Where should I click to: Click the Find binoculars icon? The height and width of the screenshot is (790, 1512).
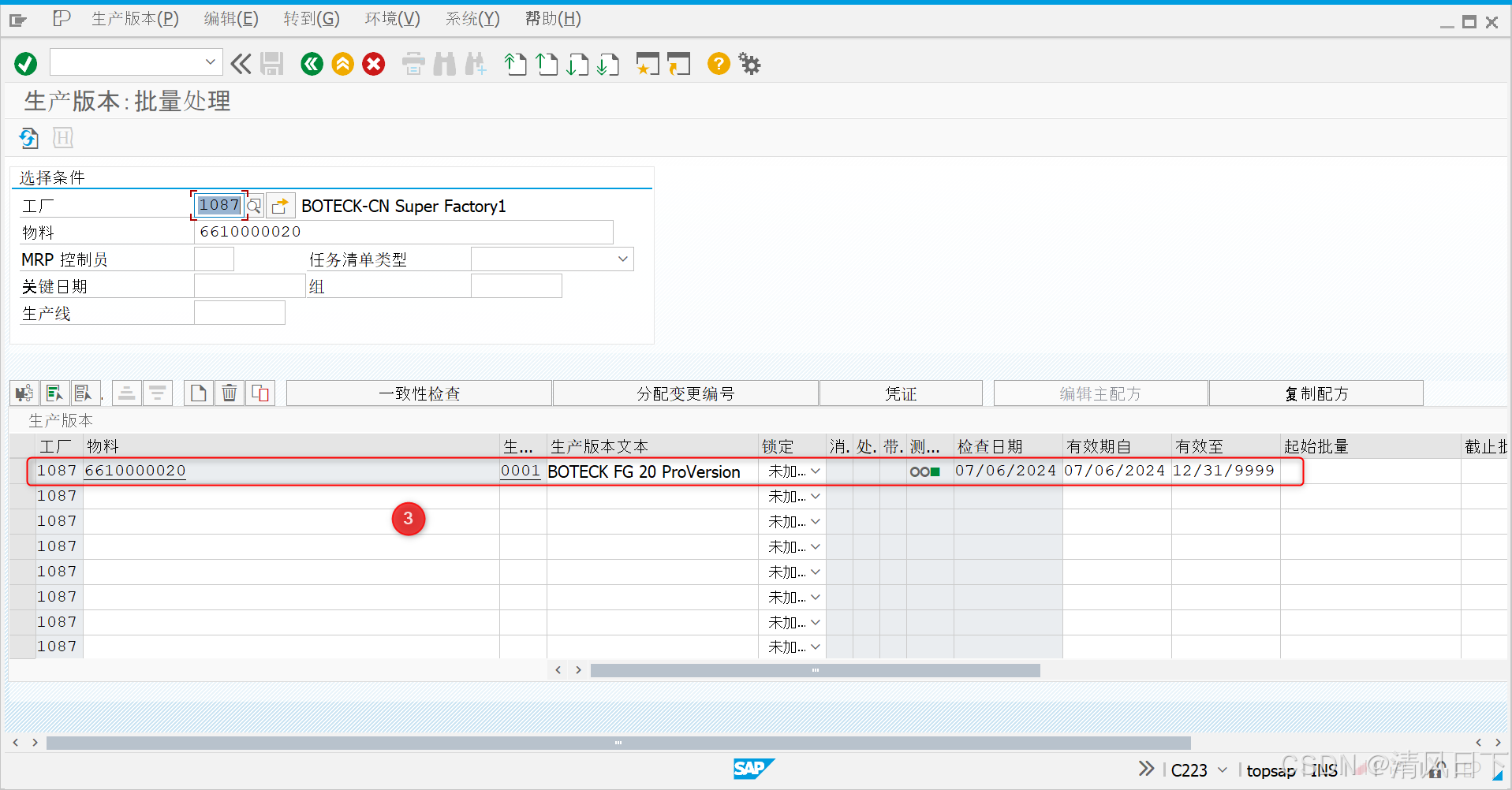pos(445,64)
